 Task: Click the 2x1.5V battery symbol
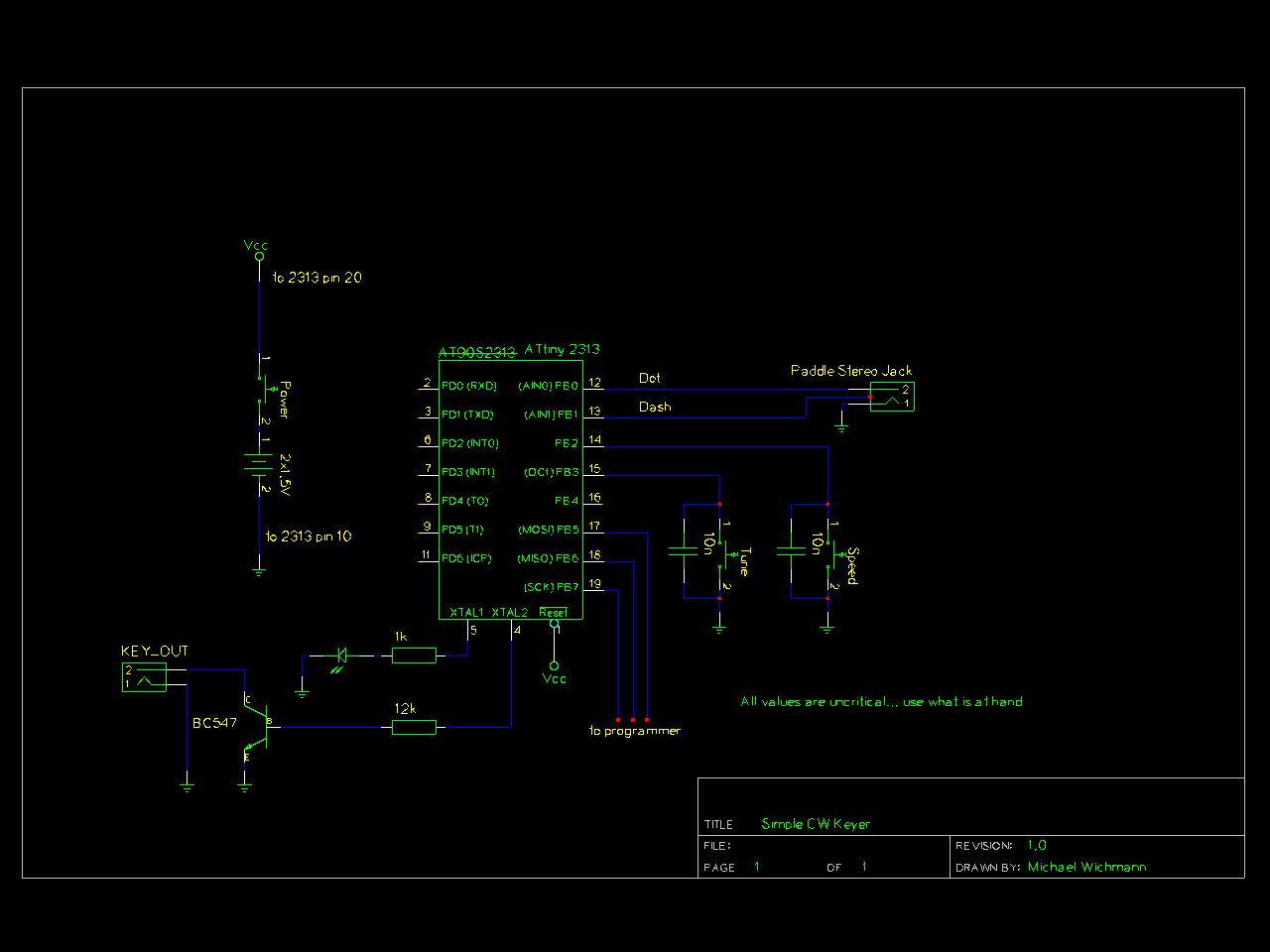(259, 463)
